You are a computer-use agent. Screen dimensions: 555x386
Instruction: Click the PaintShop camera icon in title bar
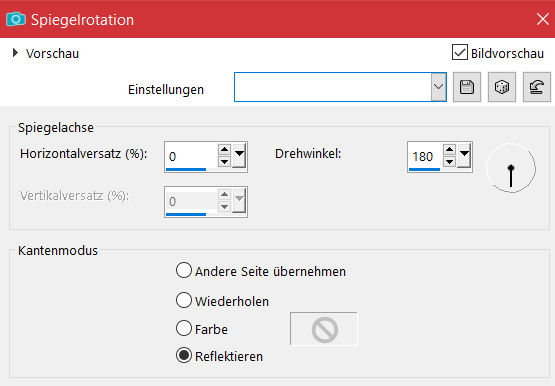coord(16,19)
